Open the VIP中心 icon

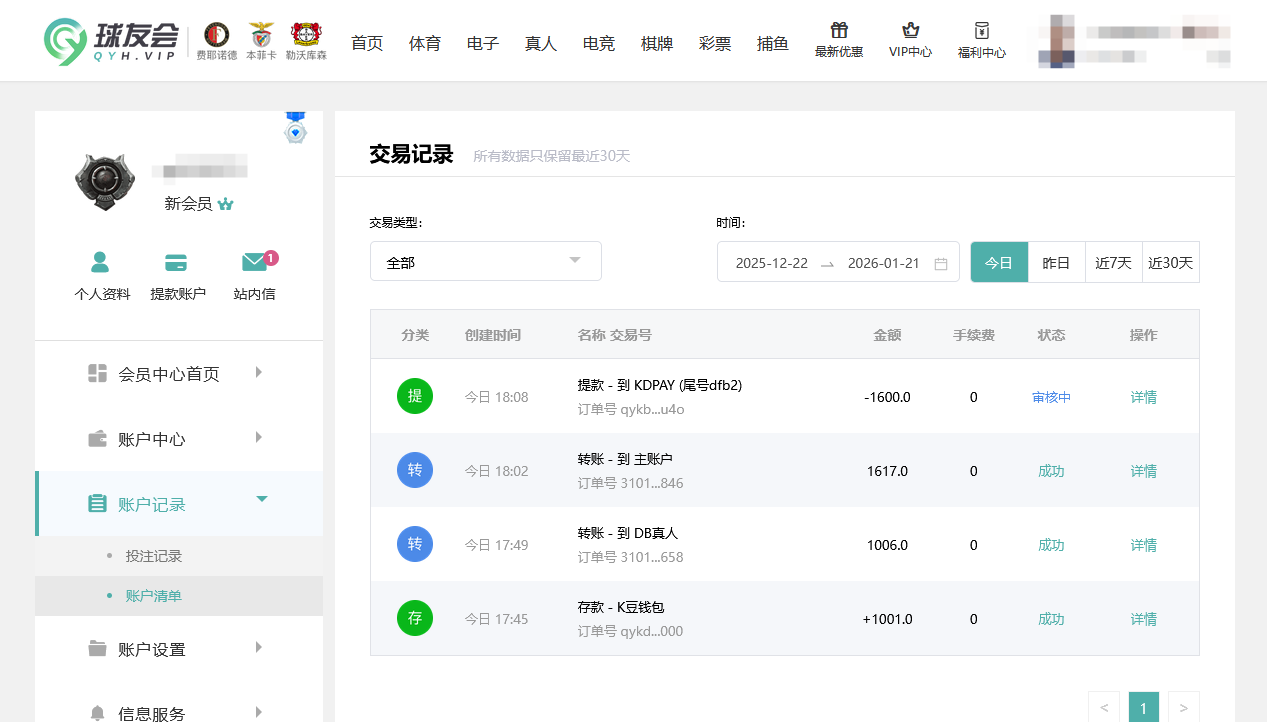pos(910,42)
